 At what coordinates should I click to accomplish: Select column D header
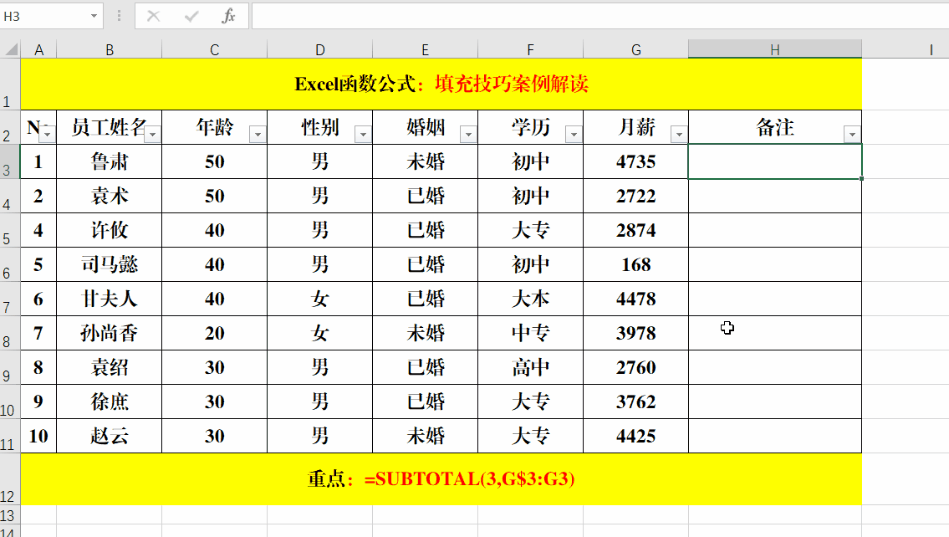[x=320, y=50]
